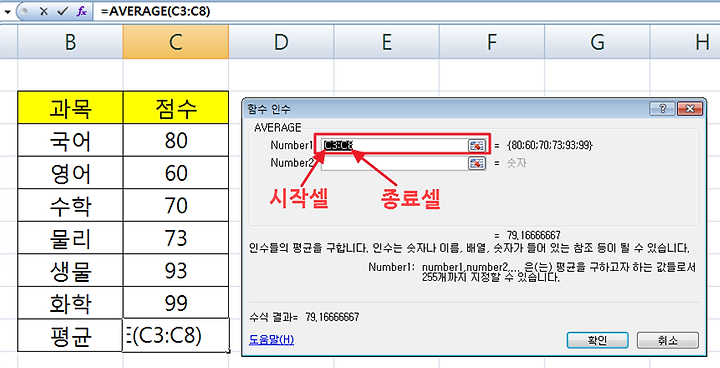Open Insert Function with the fx icon

tap(82, 11)
